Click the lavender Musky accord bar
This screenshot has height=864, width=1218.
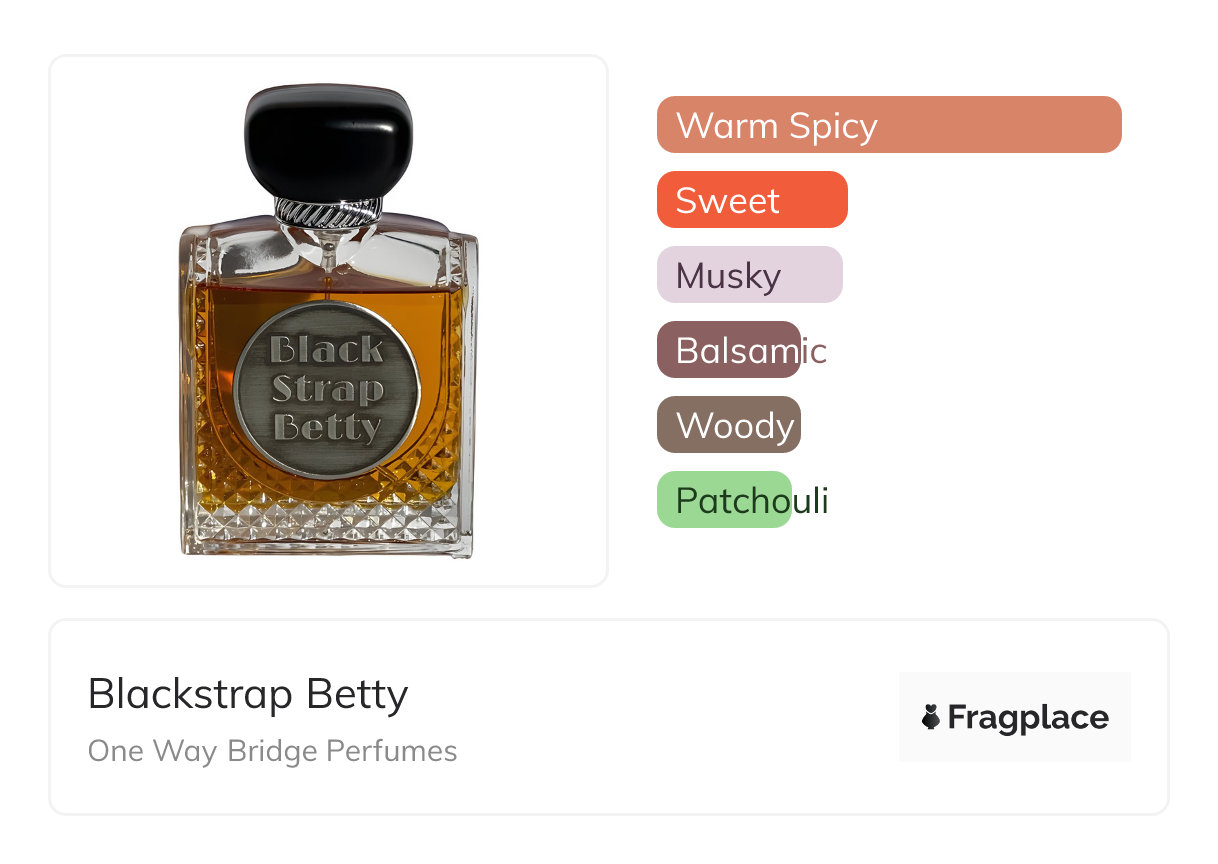(749, 275)
